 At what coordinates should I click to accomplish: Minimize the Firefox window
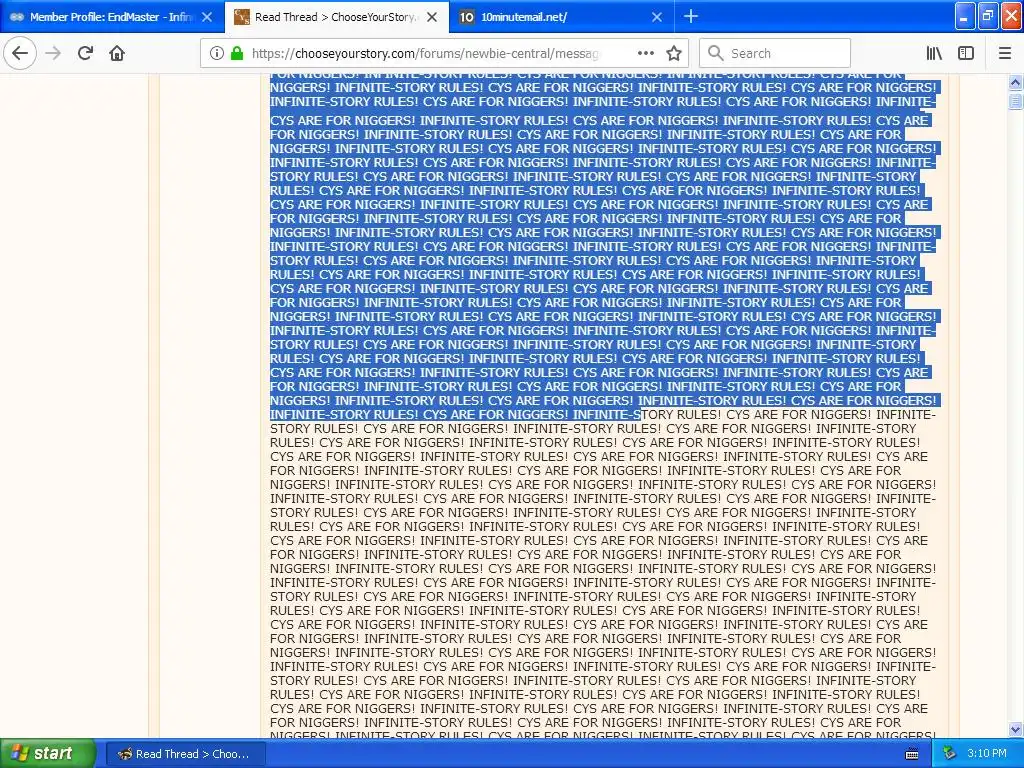point(965,16)
